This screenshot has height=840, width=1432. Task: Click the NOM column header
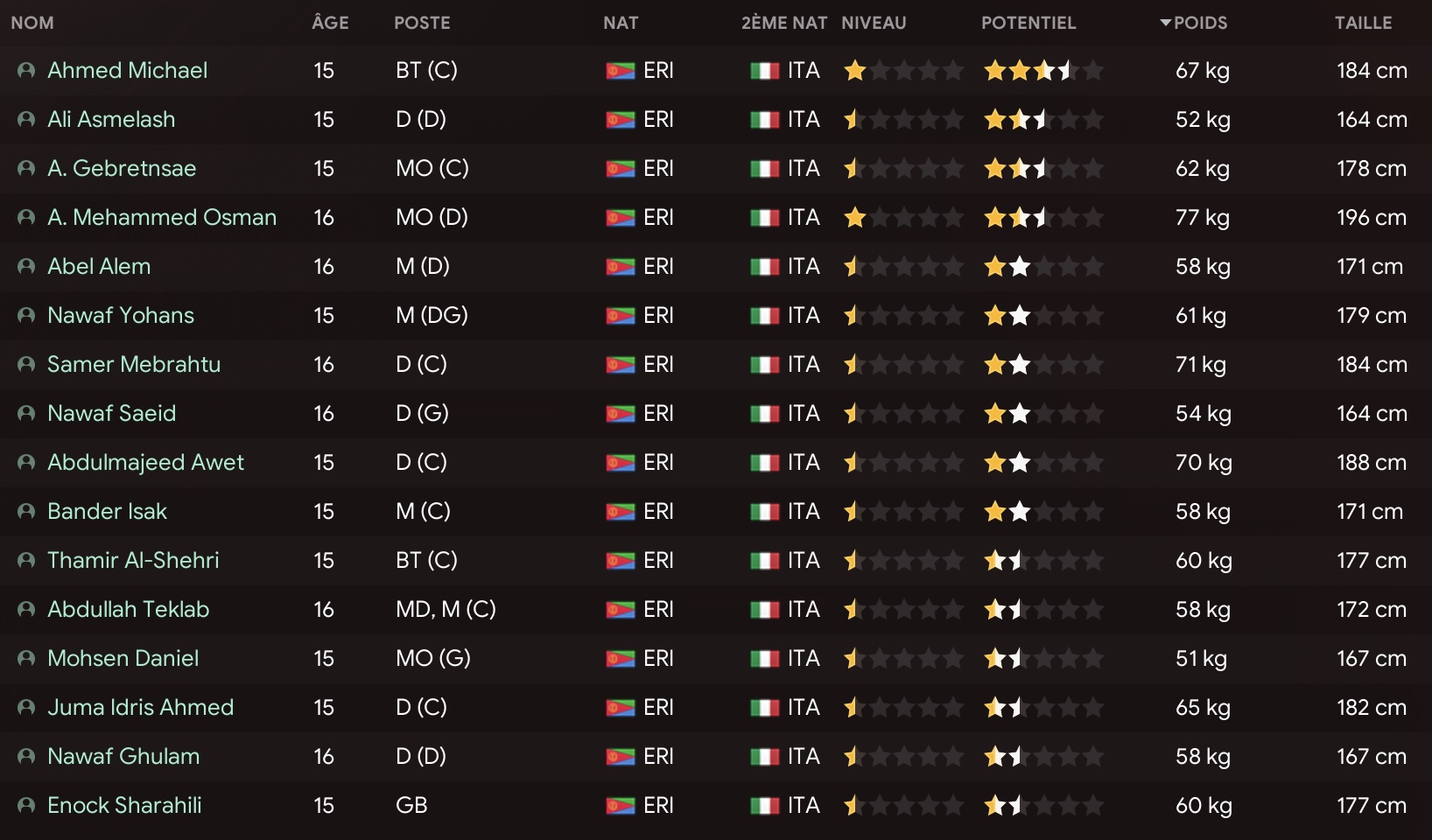pos(32,23)
